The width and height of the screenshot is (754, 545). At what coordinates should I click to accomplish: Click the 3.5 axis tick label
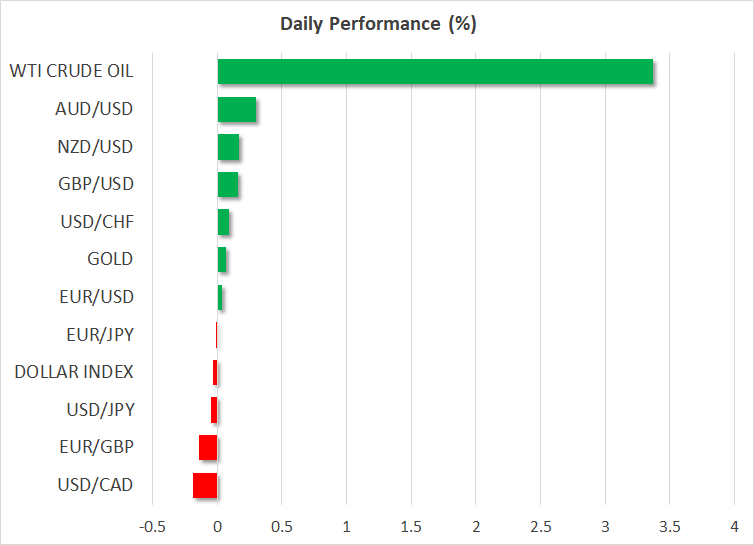point(669,525)
